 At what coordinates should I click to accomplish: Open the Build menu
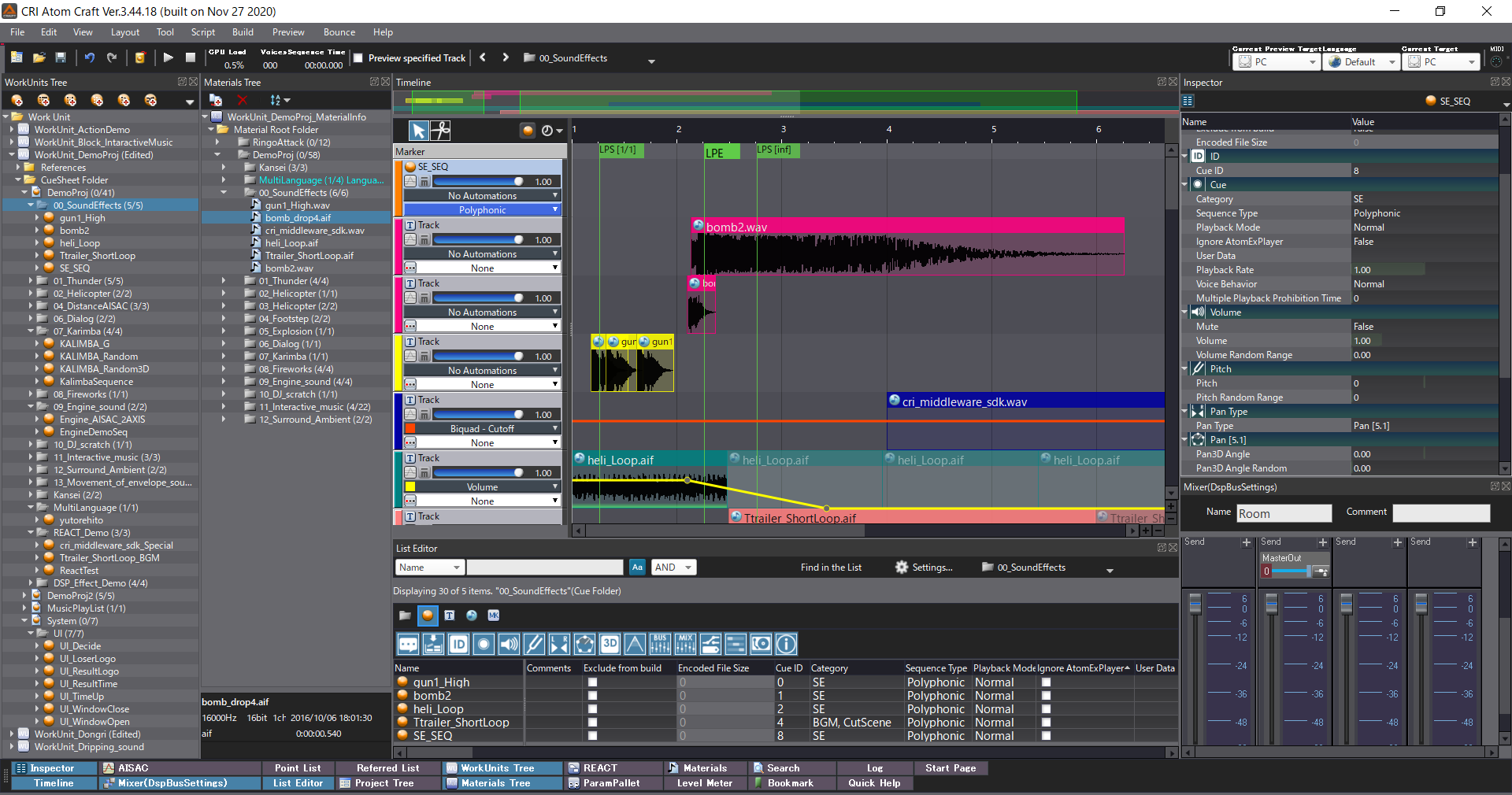click(x=243, y=32)
